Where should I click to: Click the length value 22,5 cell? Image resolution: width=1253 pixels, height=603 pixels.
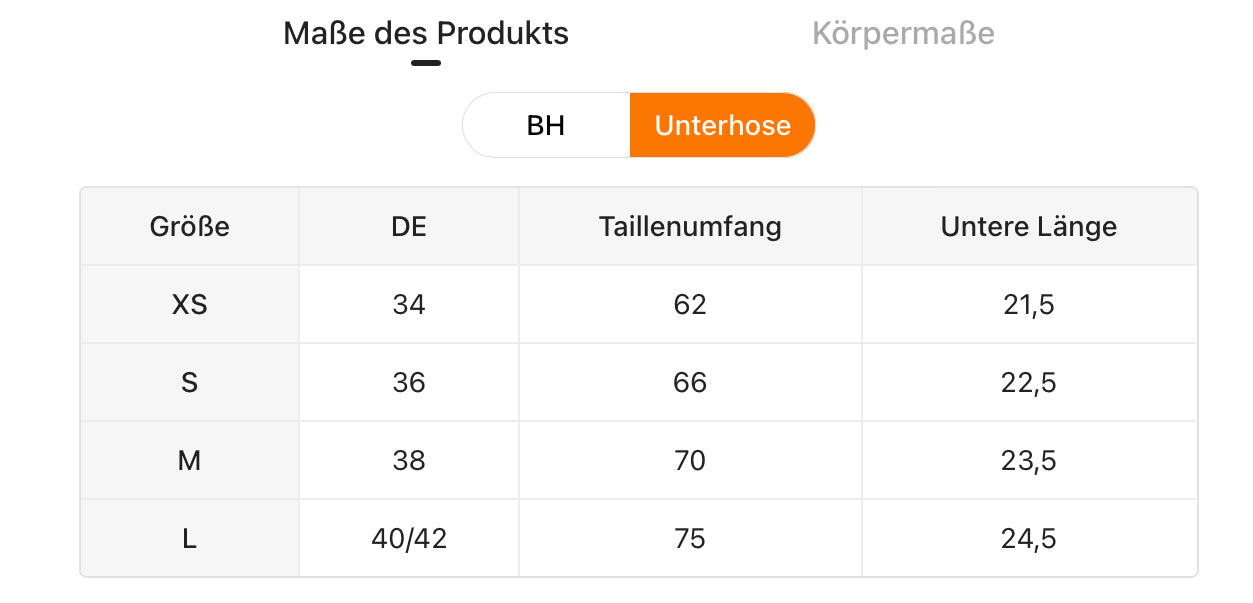coord(1028,382)
